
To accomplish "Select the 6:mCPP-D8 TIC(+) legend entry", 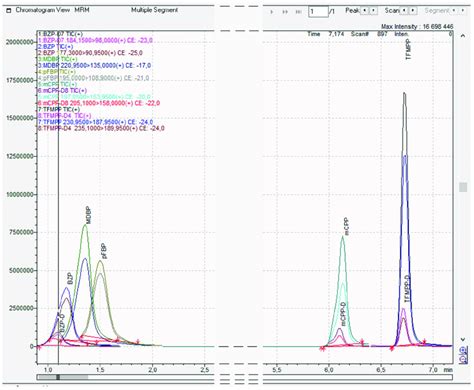I will pyautogui.click(x=62, y=90).
